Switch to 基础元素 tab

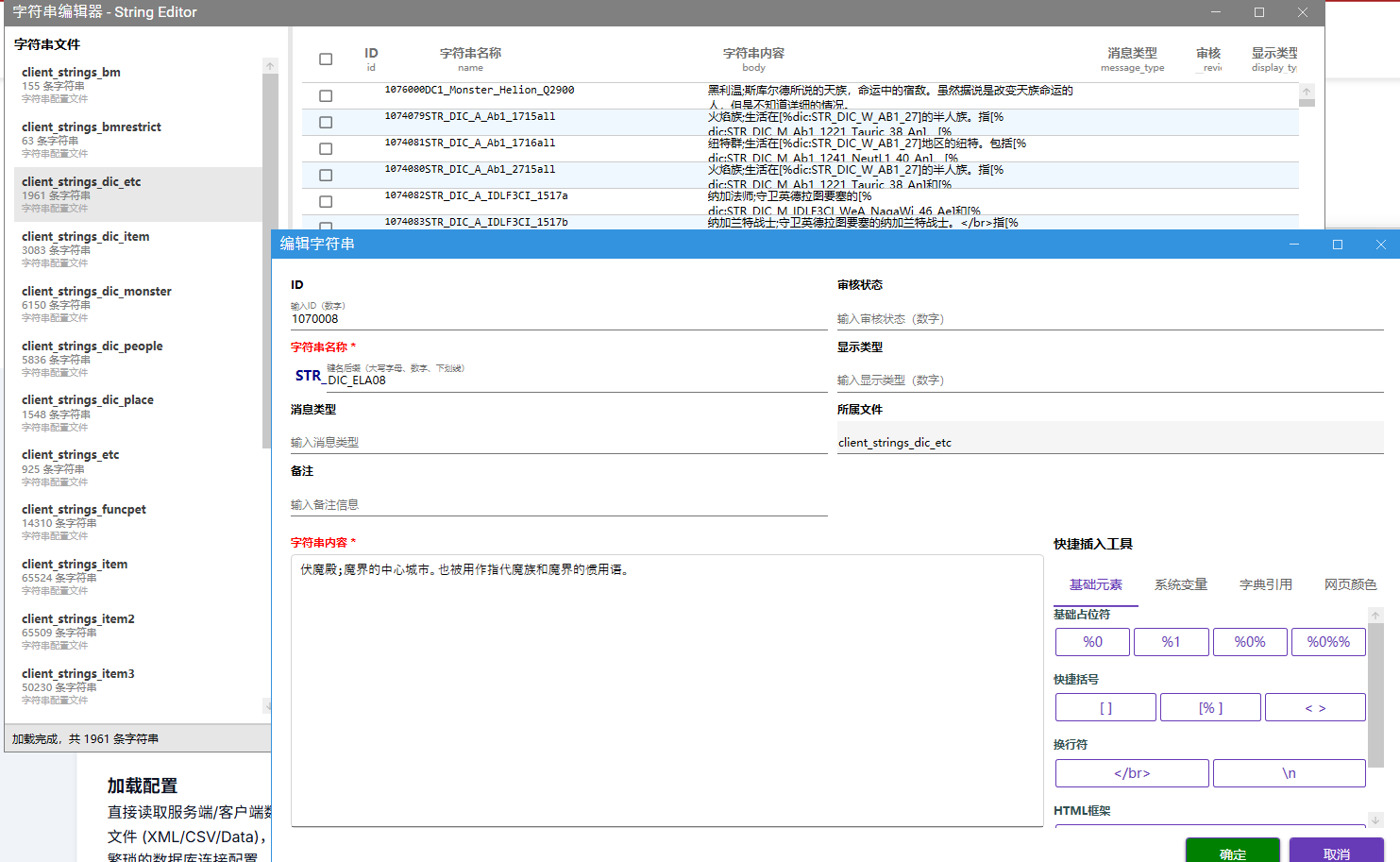(x=1096, y=584)
